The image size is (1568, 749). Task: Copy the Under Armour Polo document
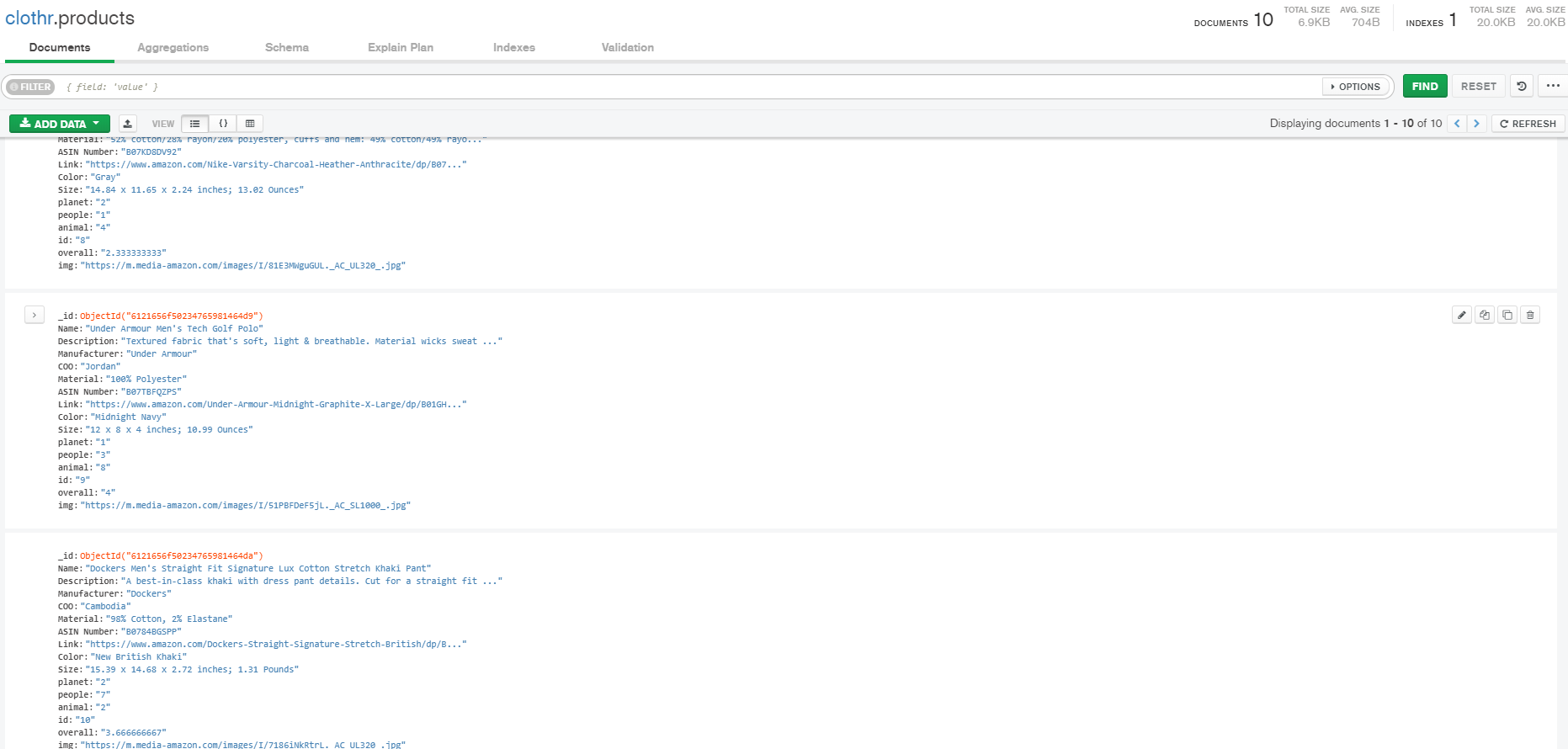coord(1485,315)
